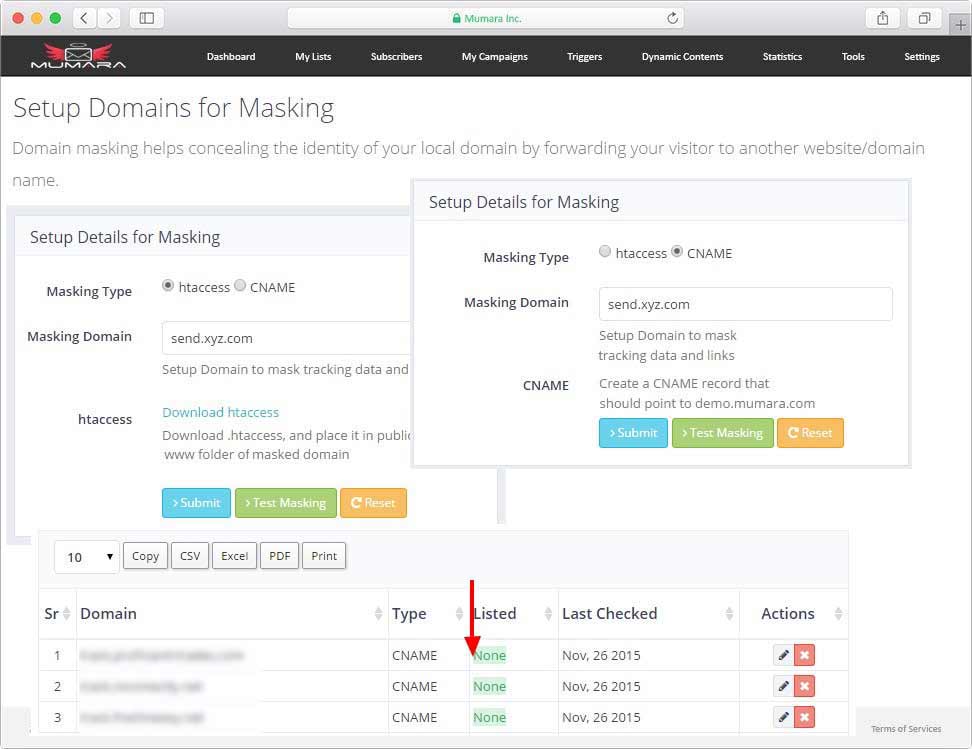Open the rows-per-page dropdown showing 10
Viewport: 972px width, 749px height.
86,557
